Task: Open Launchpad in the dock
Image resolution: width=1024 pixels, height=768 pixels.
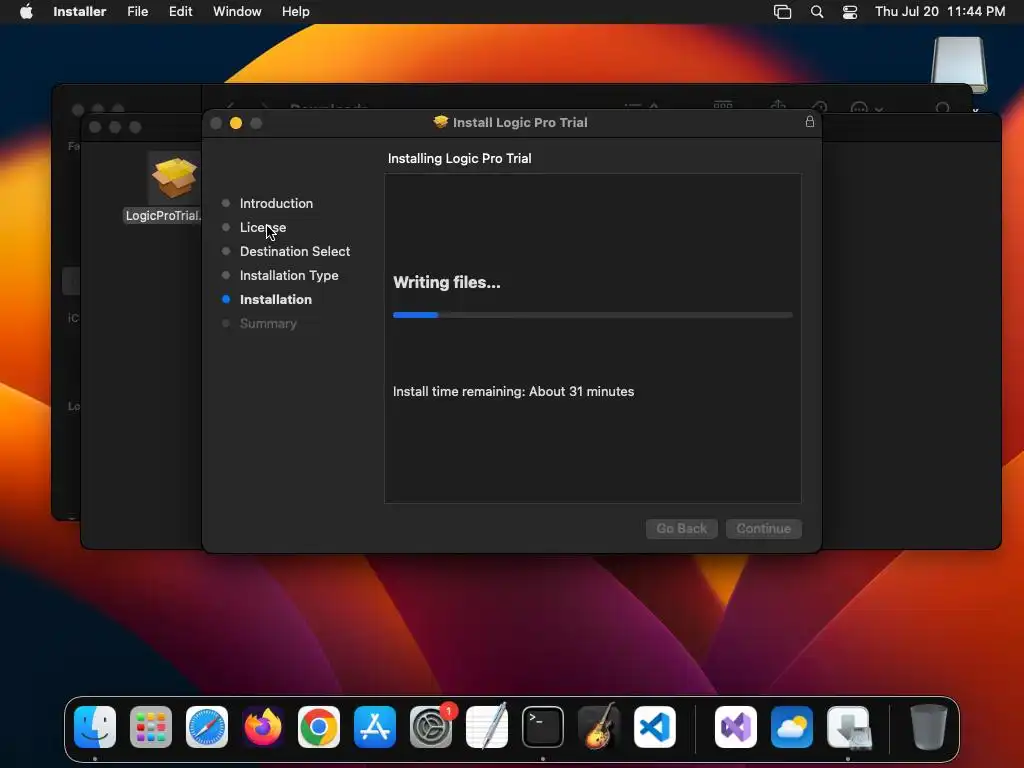Action: 151,727
